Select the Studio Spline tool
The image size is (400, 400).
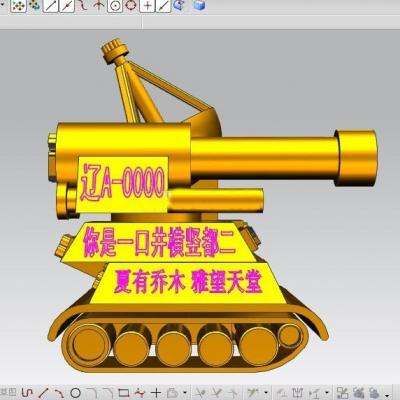140,393
